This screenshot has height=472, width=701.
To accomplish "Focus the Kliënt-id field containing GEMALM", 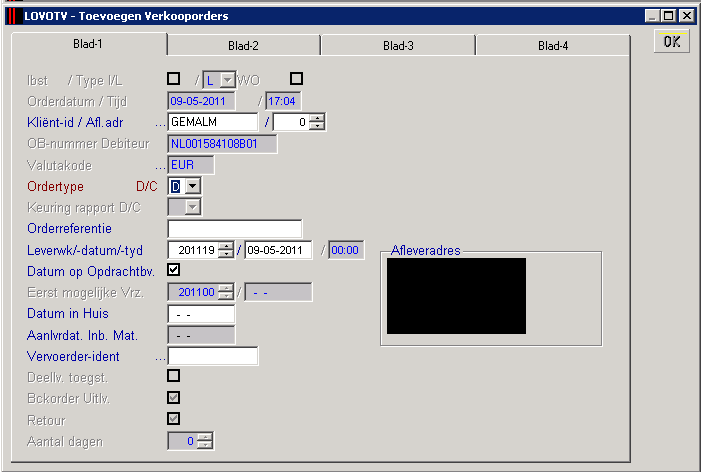I will pyautogui.click(x=213, y=122).
